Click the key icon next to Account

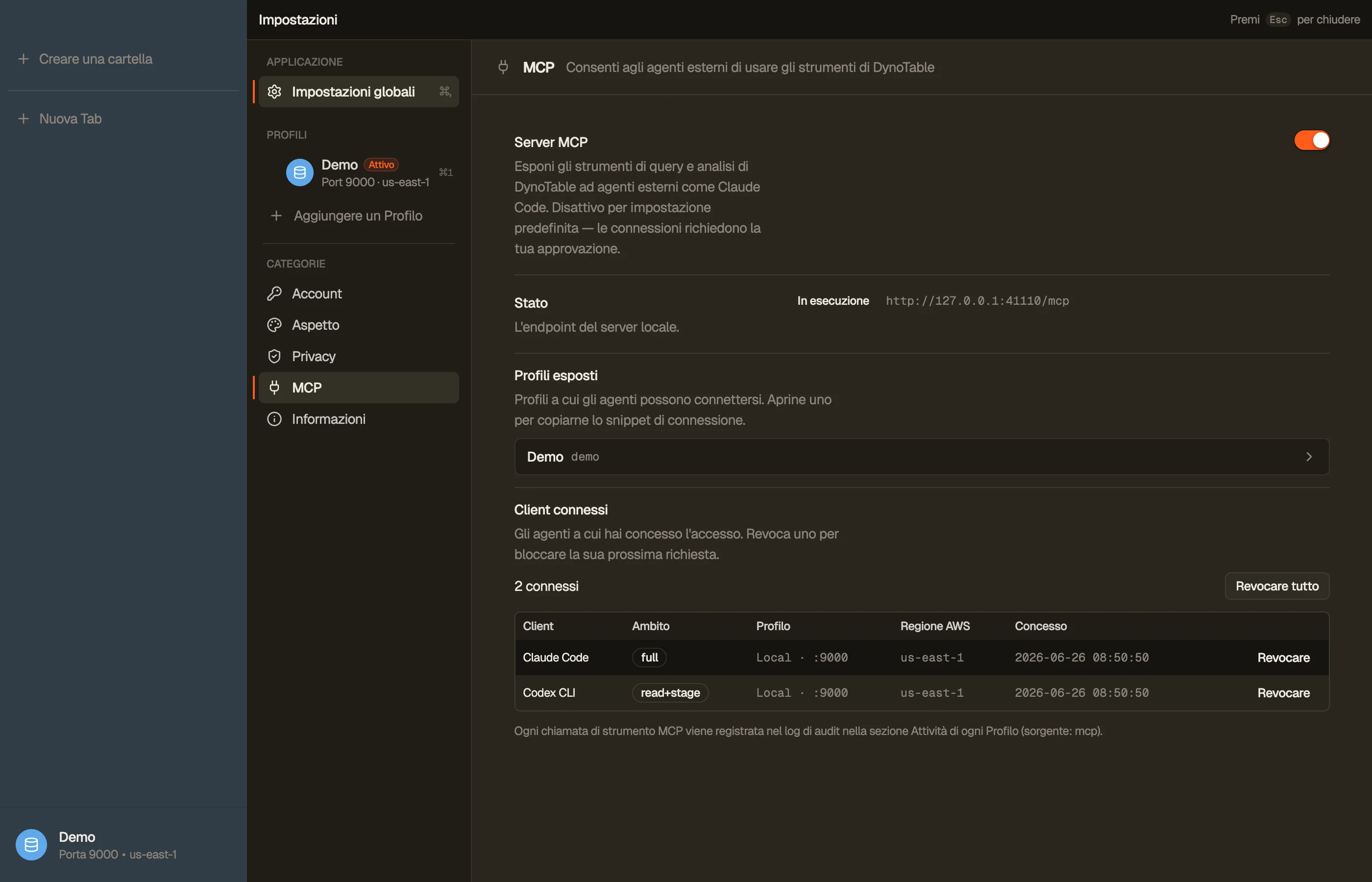274,294
